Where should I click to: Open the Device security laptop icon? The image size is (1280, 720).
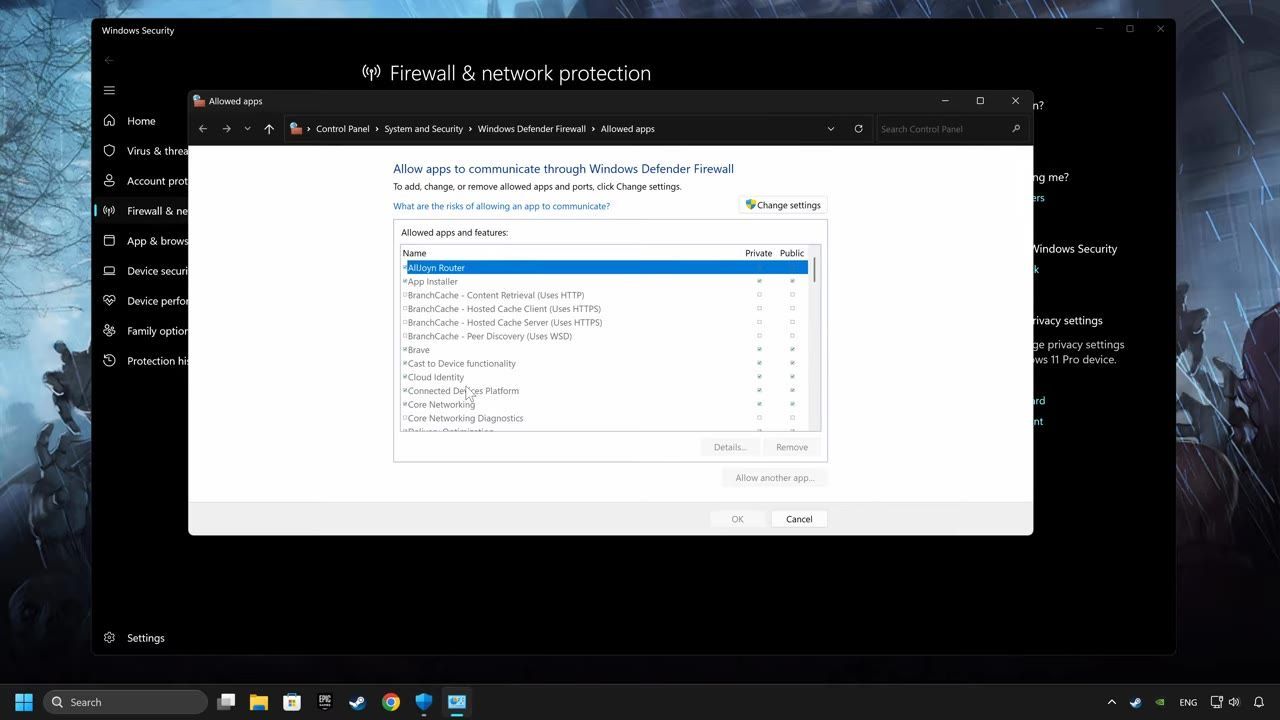pyautogui.click(x=109, y=271)
